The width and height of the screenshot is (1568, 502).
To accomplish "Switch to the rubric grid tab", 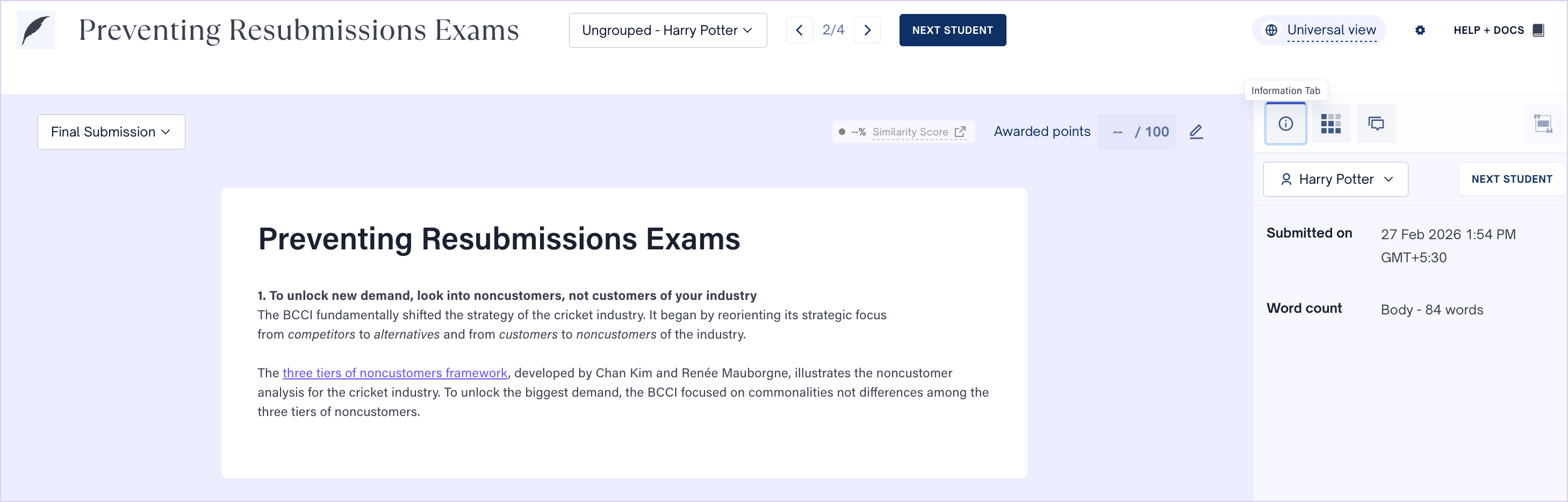I will [1330, 124].
